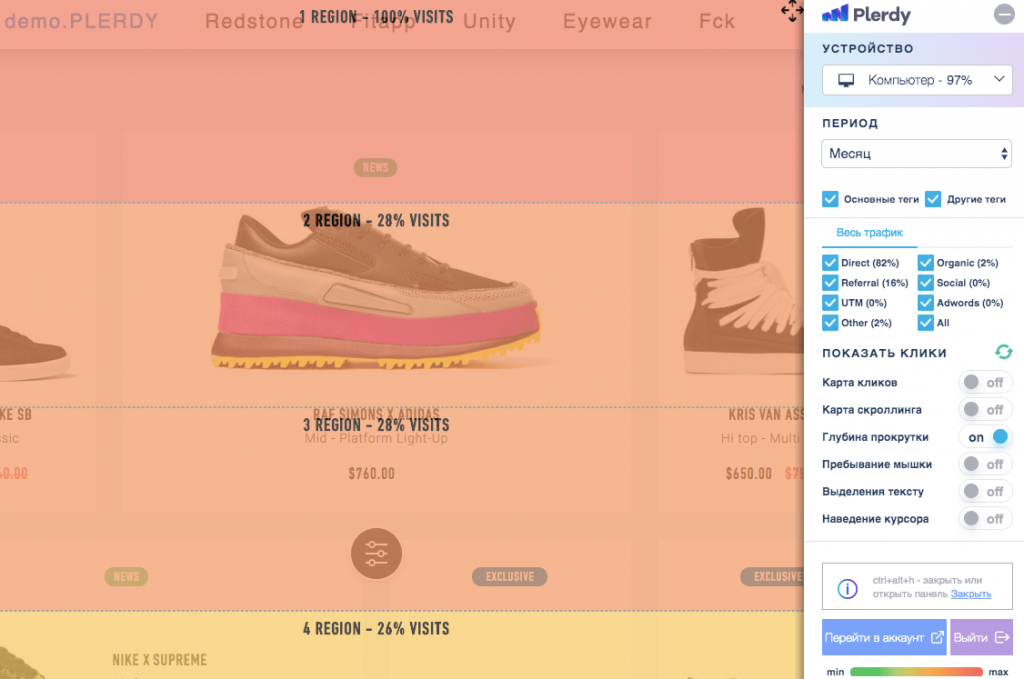Click the info icon in hint box
This screenshot has width=1024, height=679.
point(847,588)
